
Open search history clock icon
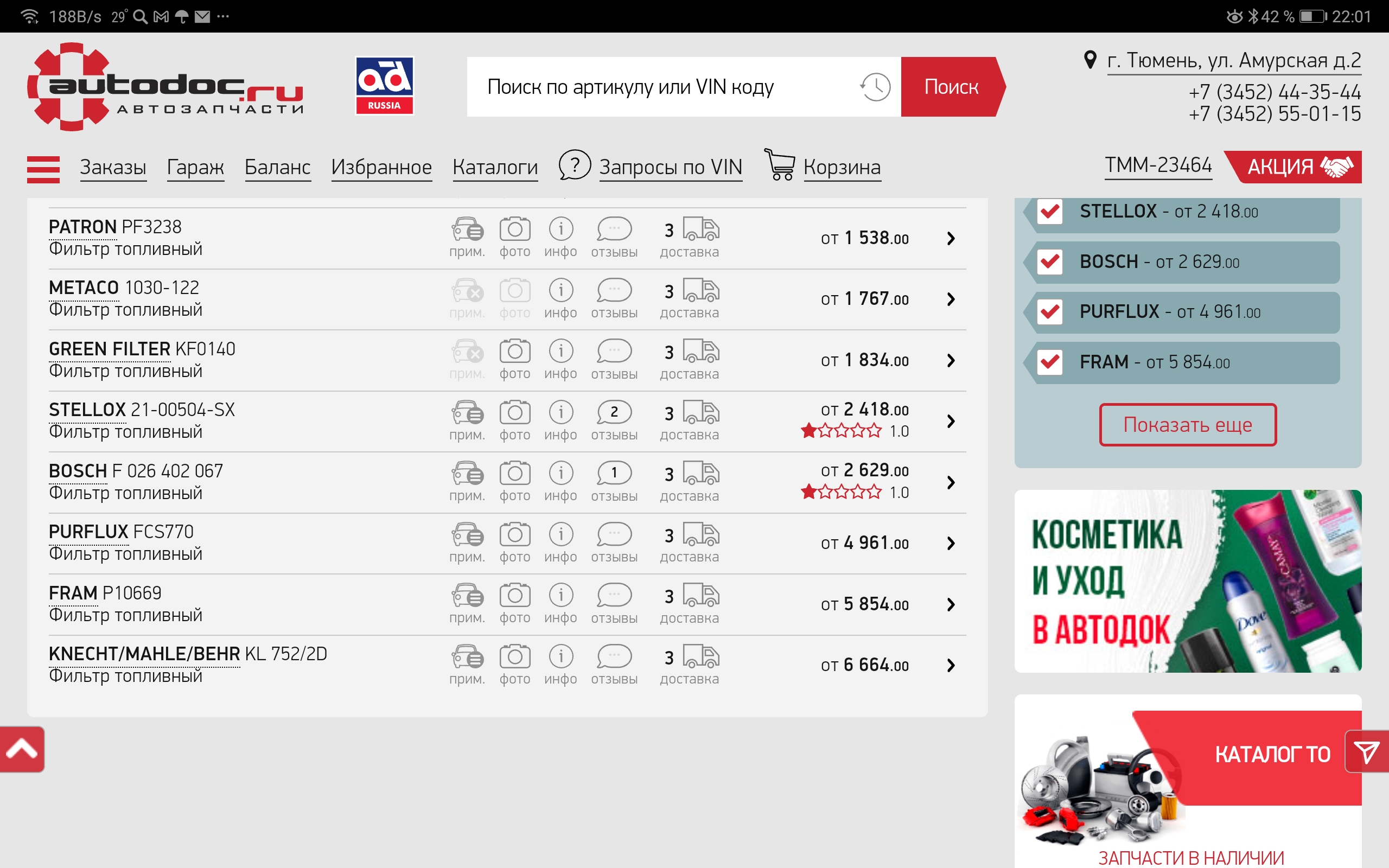[x=875, y=87]
